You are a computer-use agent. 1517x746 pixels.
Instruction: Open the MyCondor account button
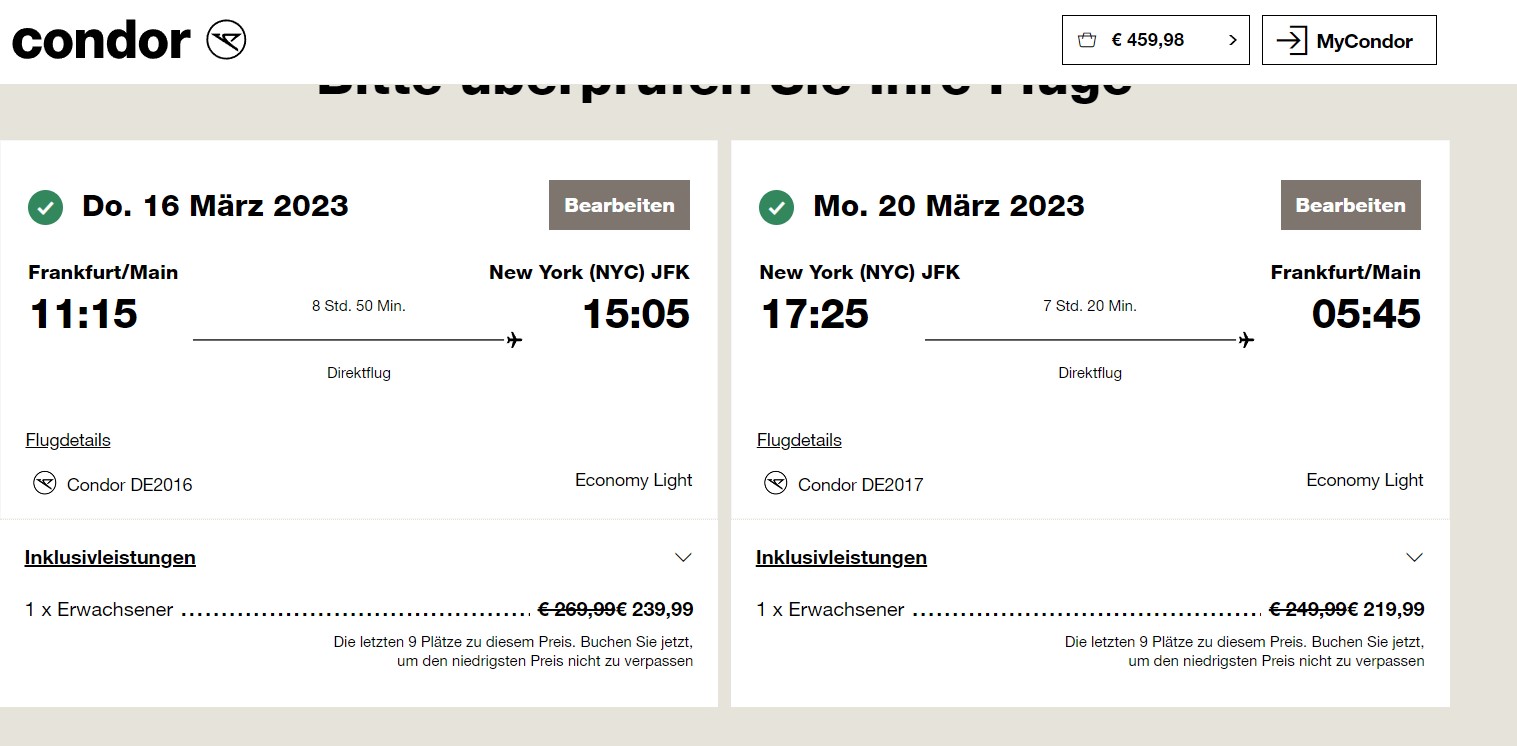[1349, 40]
